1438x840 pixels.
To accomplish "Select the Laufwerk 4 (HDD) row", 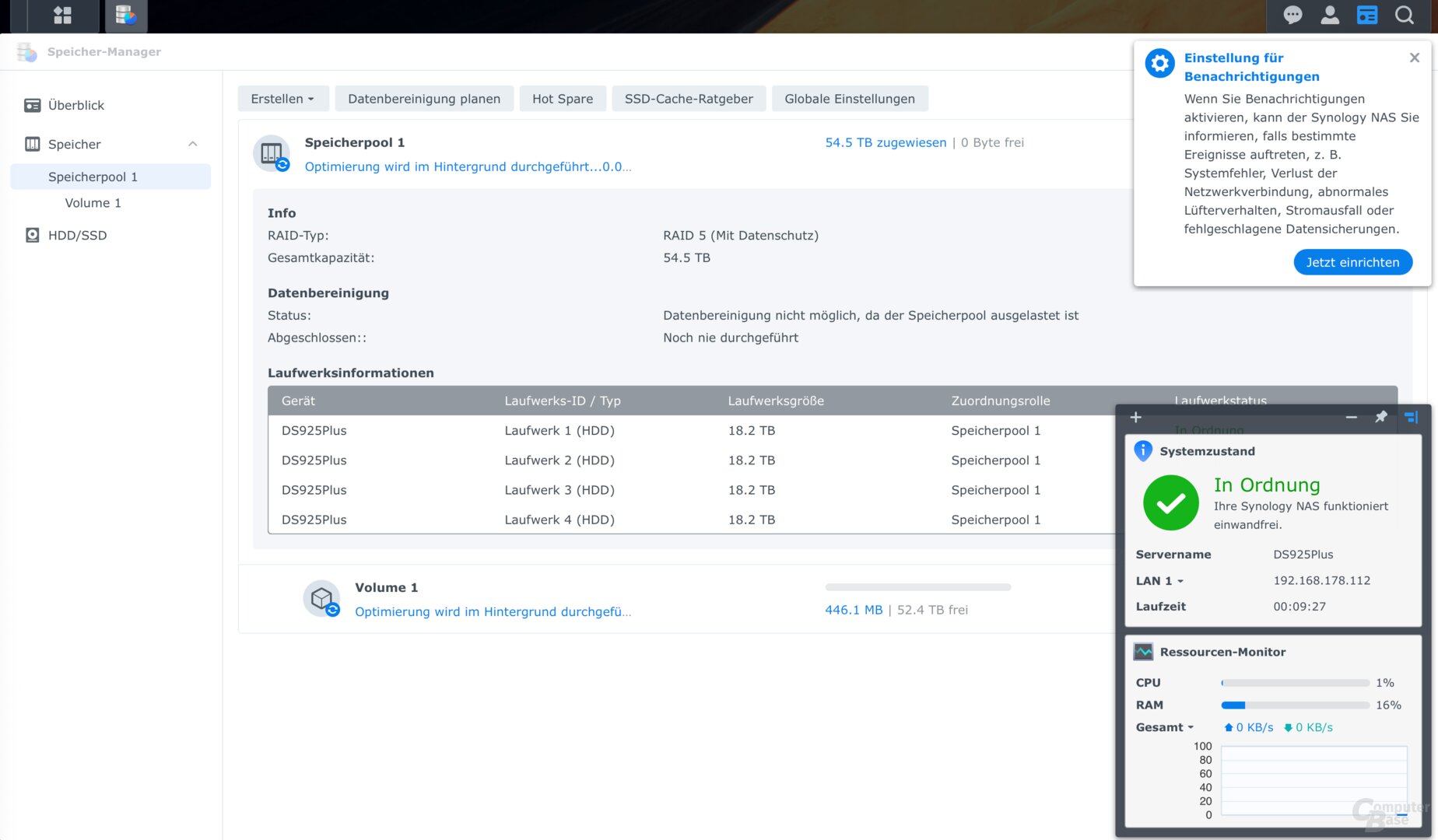I will (x=693, y=520).
